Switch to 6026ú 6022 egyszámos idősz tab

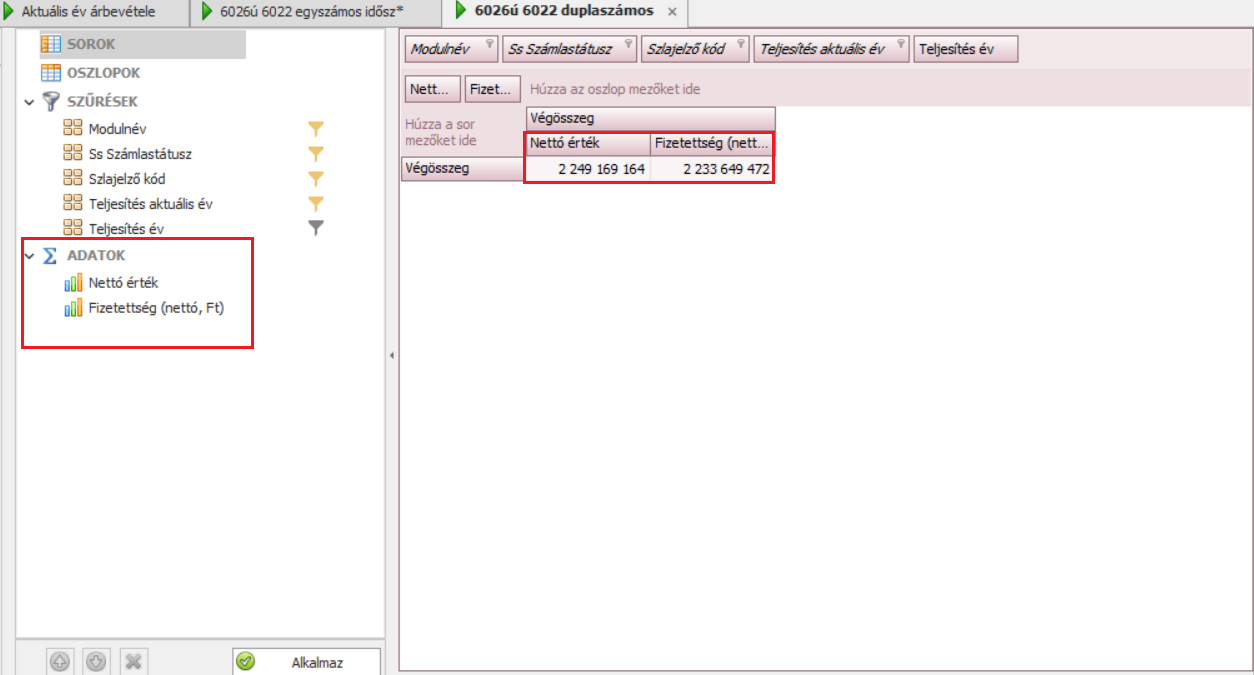click(x=310, y=11)
